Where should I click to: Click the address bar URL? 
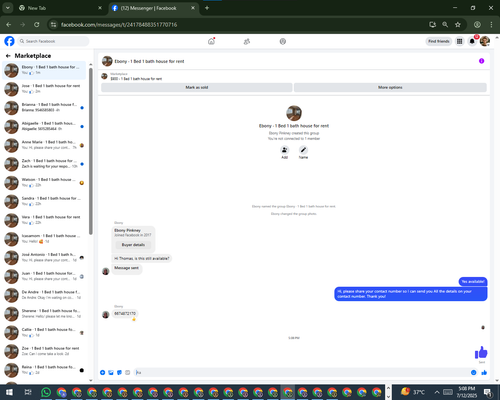(x=119, y=25)
